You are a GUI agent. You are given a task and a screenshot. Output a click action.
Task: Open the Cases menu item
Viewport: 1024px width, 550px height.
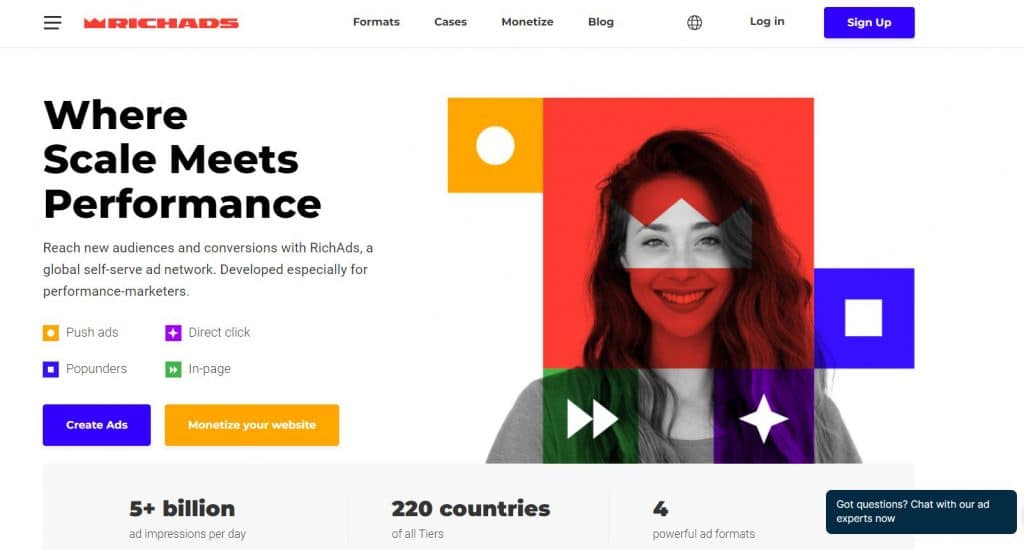coord(451,22)
